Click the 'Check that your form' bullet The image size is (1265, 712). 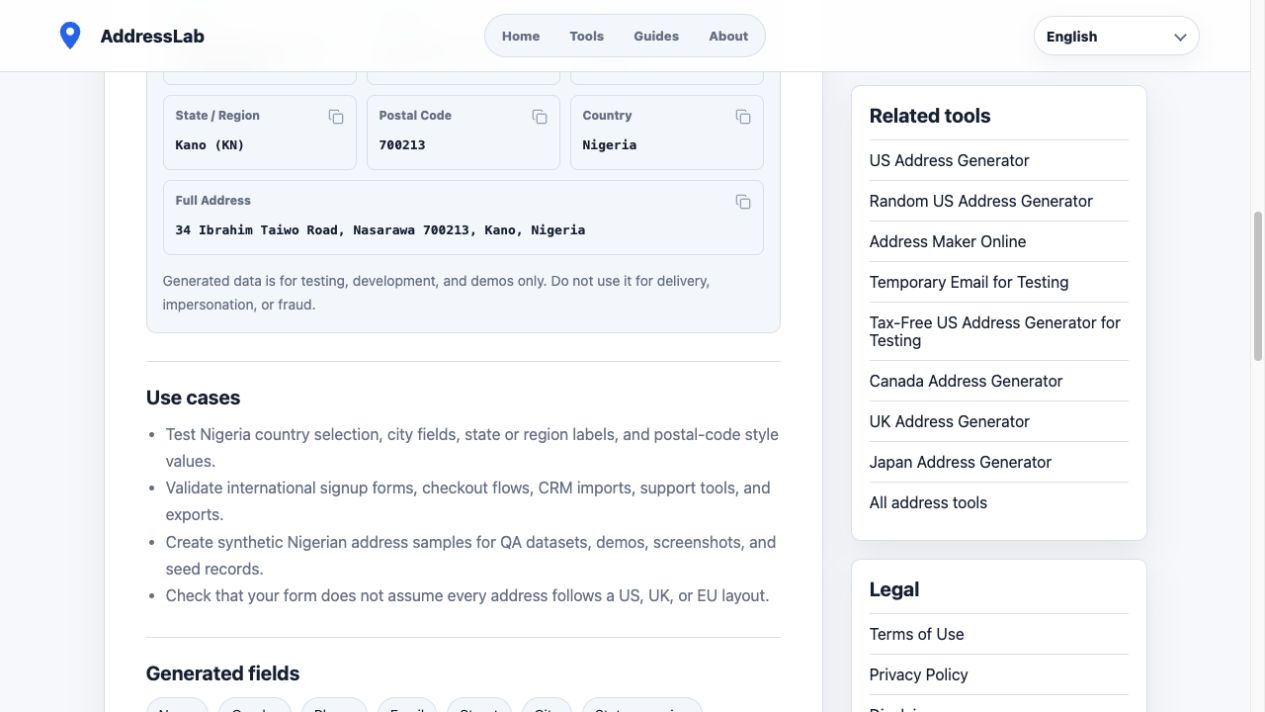tap(467, 596)
